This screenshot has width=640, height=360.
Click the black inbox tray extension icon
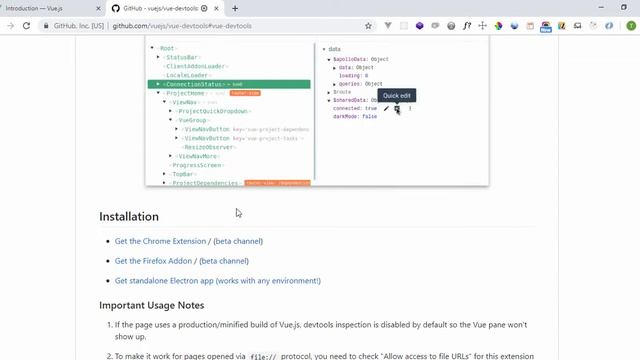(x=577, y=26)
